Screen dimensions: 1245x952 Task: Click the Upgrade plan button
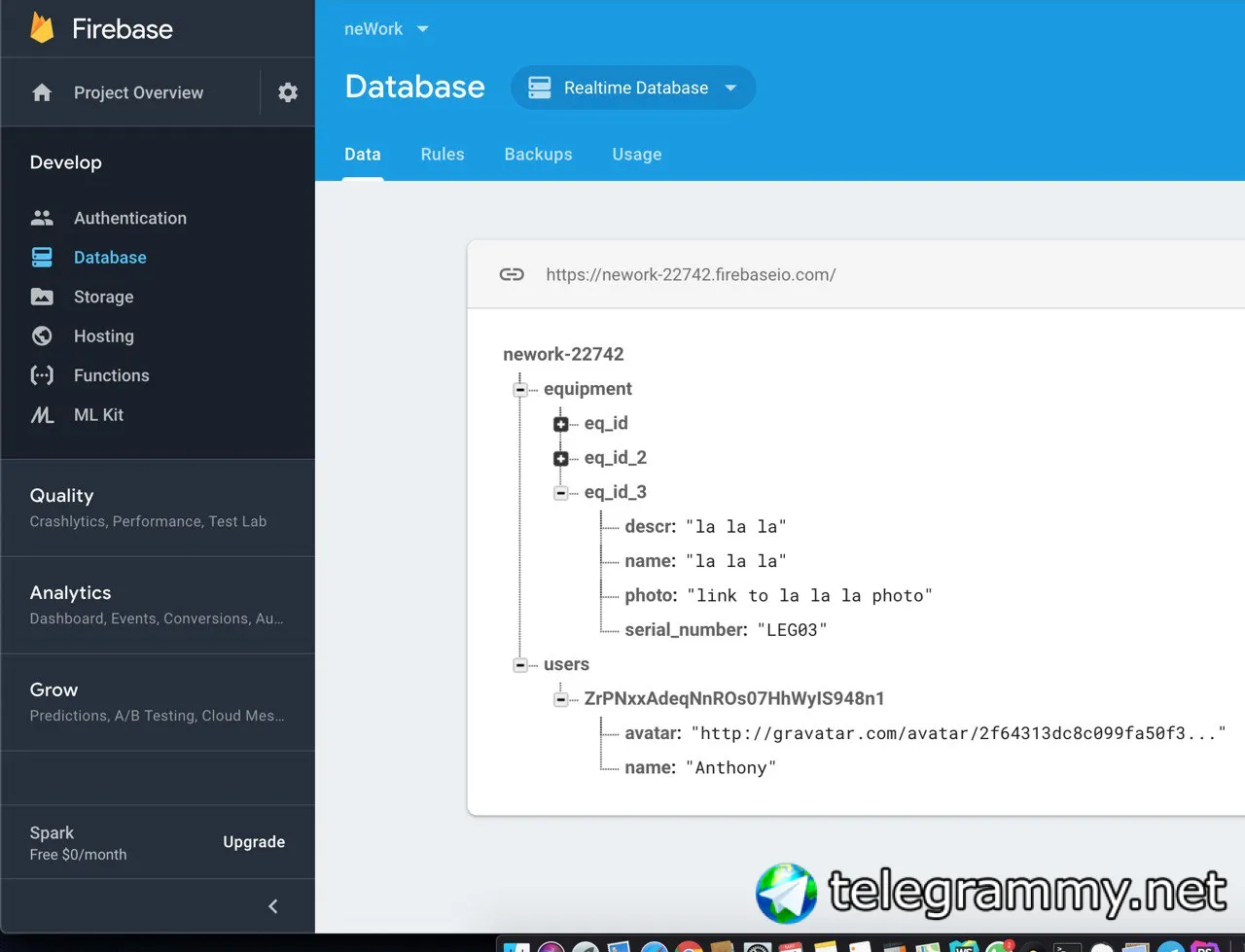click(254, 842)
